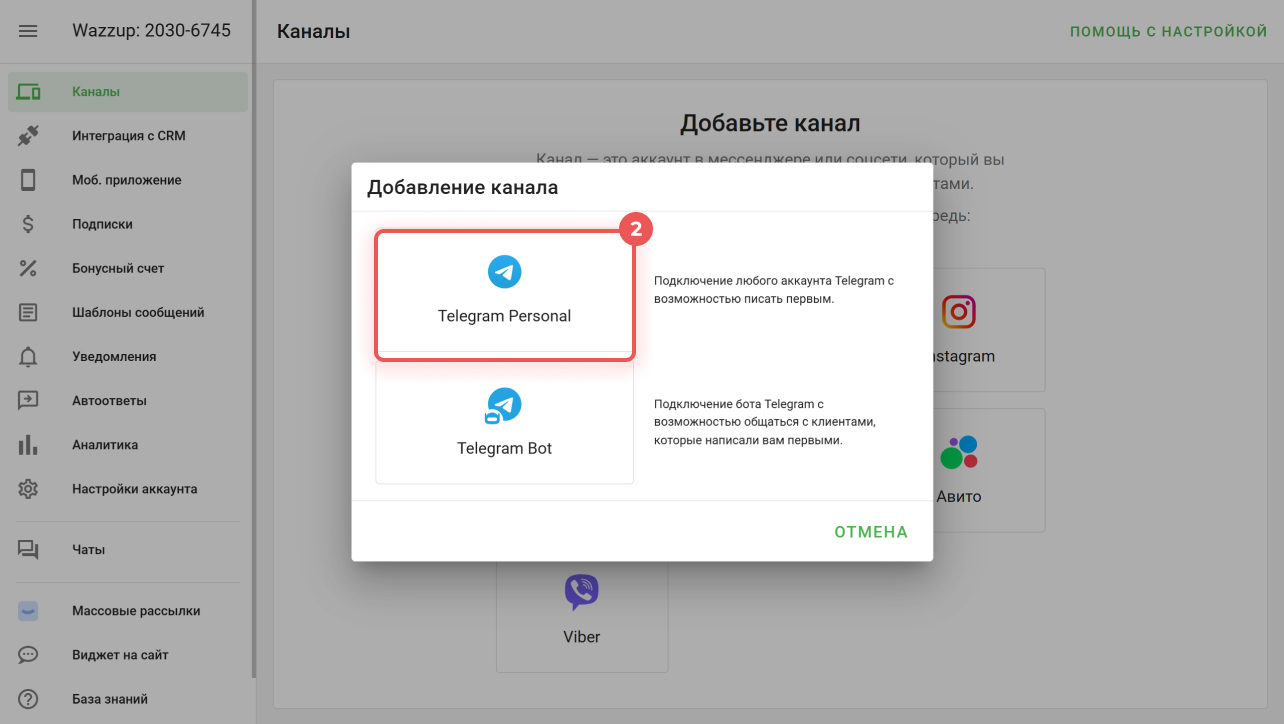Select the Telegram Personal channel option
The image size is (1284, 724).
(504, 294)
